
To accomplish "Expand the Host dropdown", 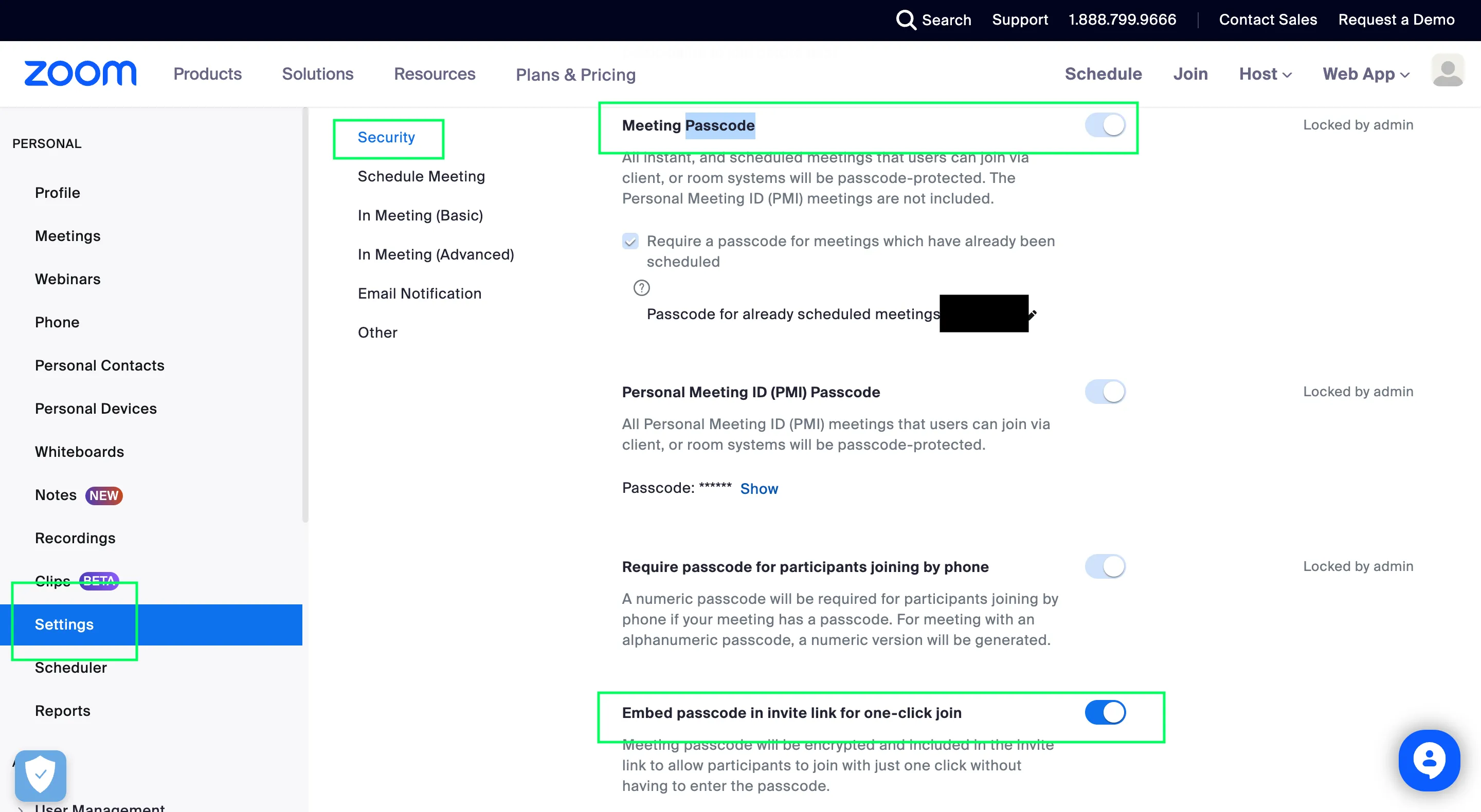I will pyautogui.click(x=1265, y=74).
